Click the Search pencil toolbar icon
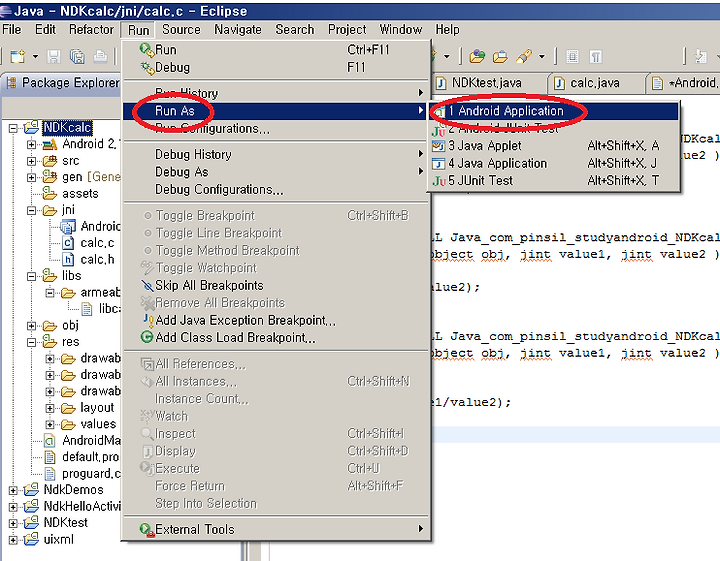This screenshot has height=561, width=720. pyautogui.click(x=523, y=56)
